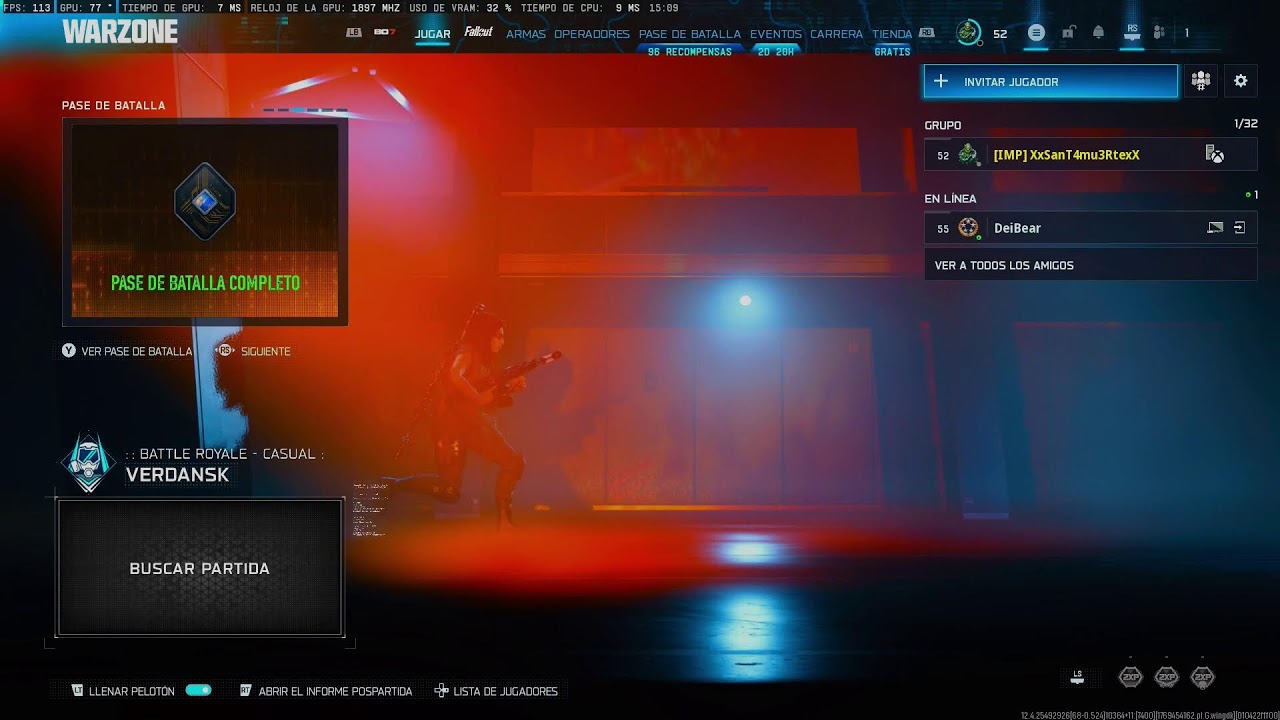The image size is (1280, 720).
Task: Toggle the Llenar Pelotón switch
Action: pyautogui.click(x=198, y=690)
